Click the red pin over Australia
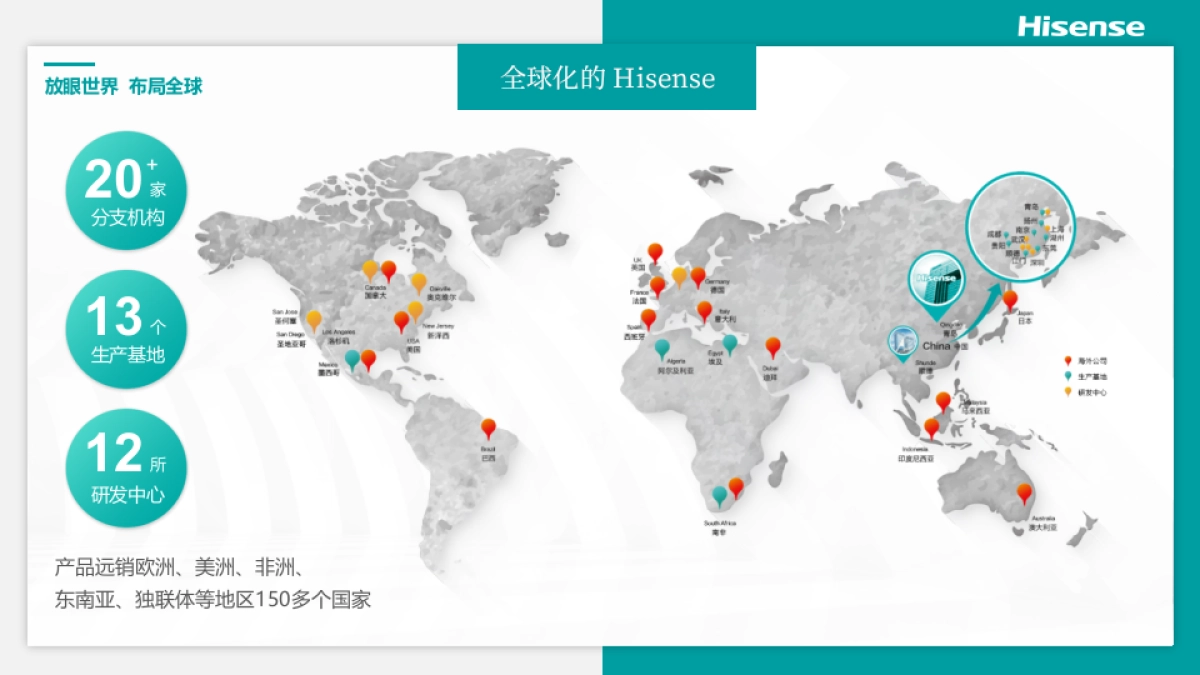This screenshot has height=675, width=1200. point(1024,492)
